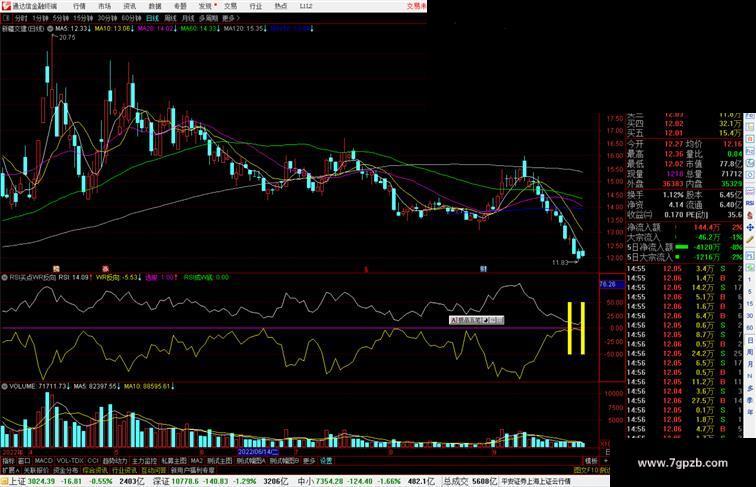Open the 窗口 tab at bottom

[24, 461]
